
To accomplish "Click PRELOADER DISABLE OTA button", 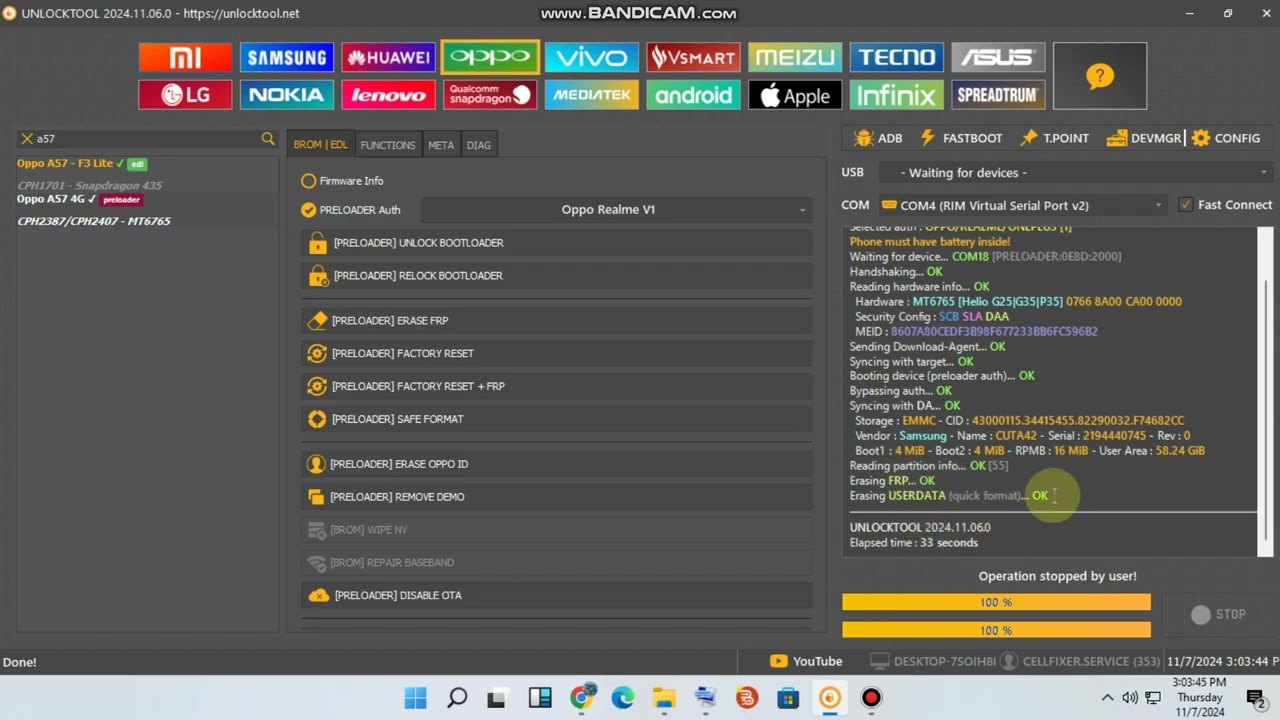I will tap(557, 596).
